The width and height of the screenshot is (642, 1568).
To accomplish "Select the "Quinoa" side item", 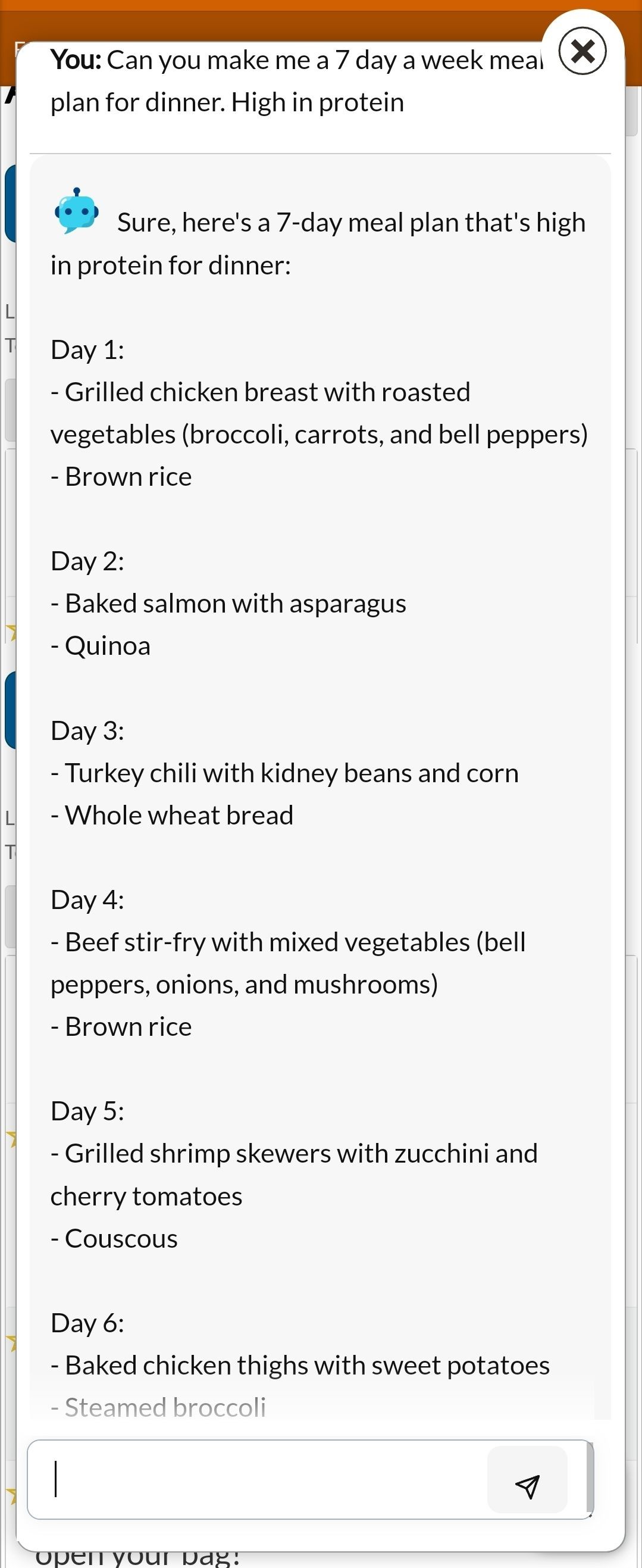I will coord(107,646).
